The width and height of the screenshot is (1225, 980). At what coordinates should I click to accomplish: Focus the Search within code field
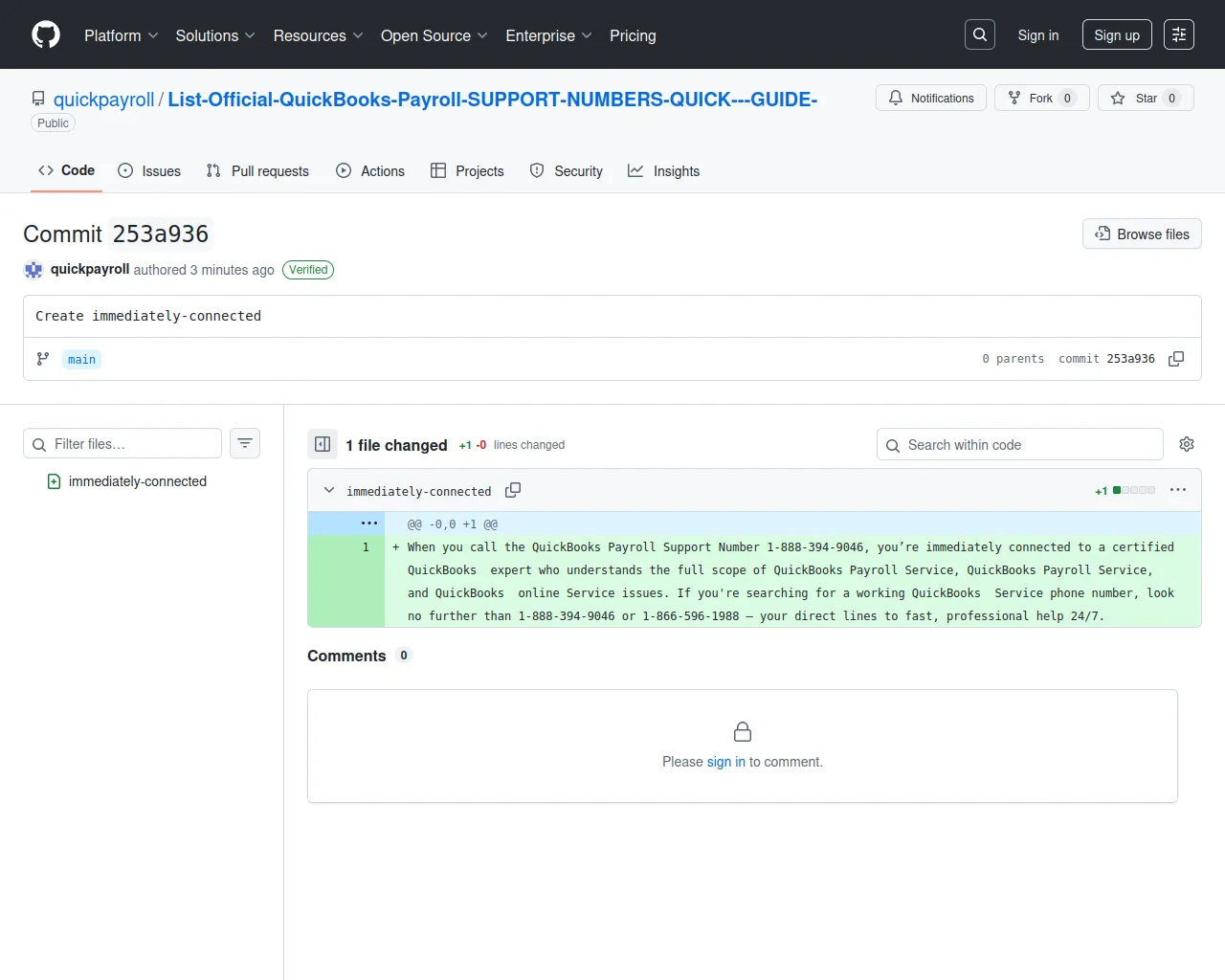click(x=1020, y=445)
